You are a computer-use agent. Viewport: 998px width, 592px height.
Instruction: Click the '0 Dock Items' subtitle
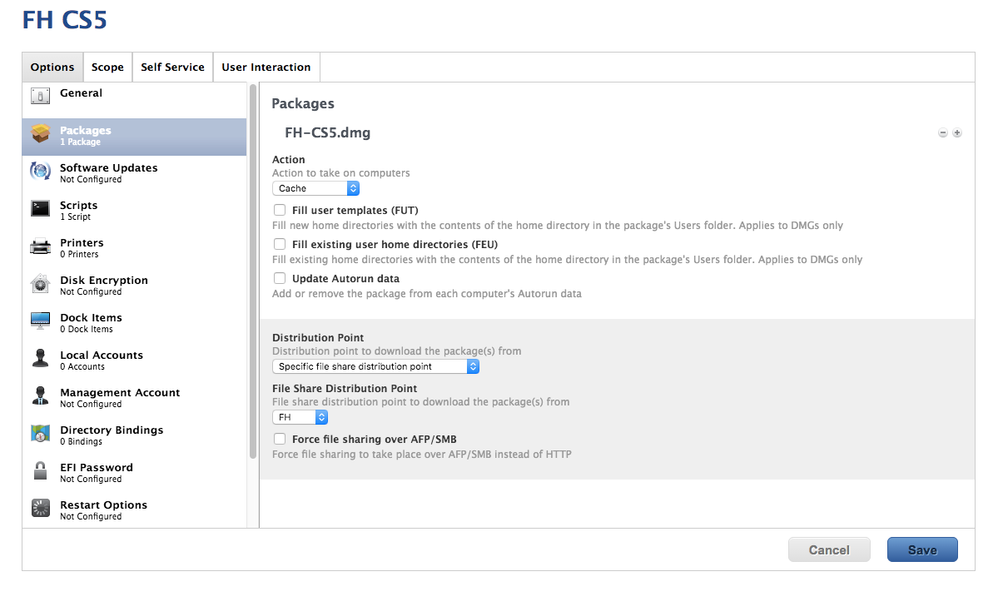coord(87,329)
